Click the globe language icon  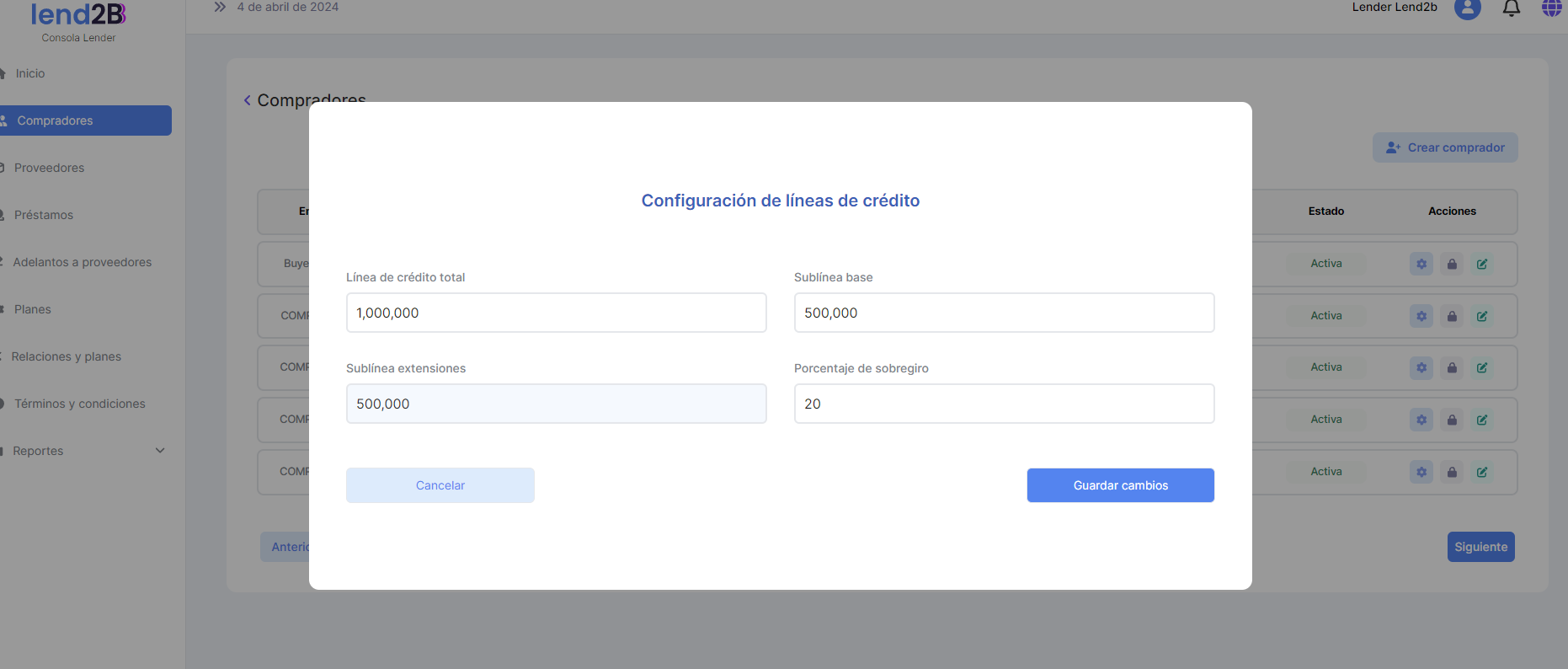point(1552,8)
